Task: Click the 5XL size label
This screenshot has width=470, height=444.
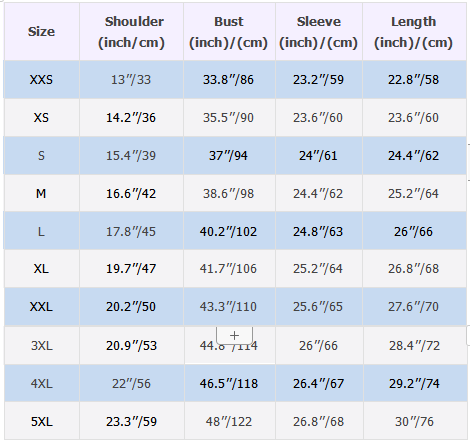Action: pos(41,421)
